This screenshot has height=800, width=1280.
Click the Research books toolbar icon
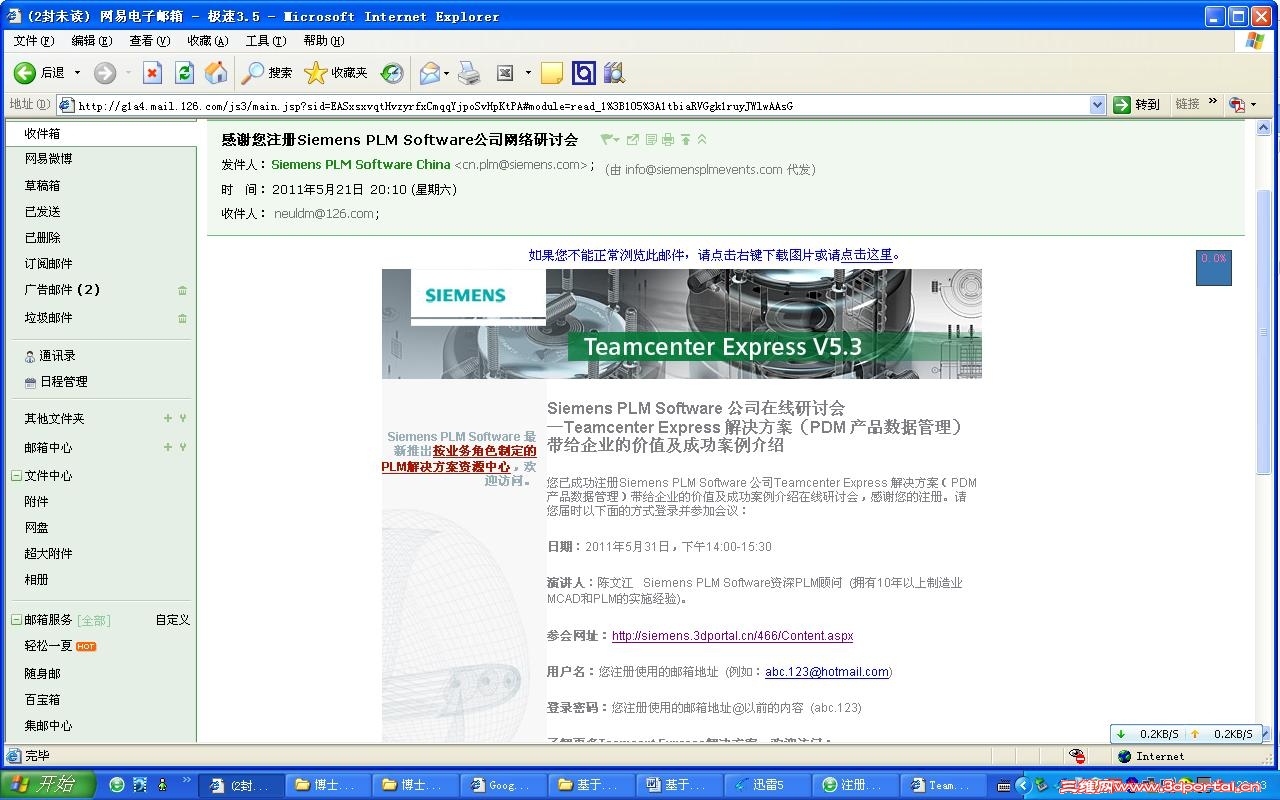tap(614, 73)
